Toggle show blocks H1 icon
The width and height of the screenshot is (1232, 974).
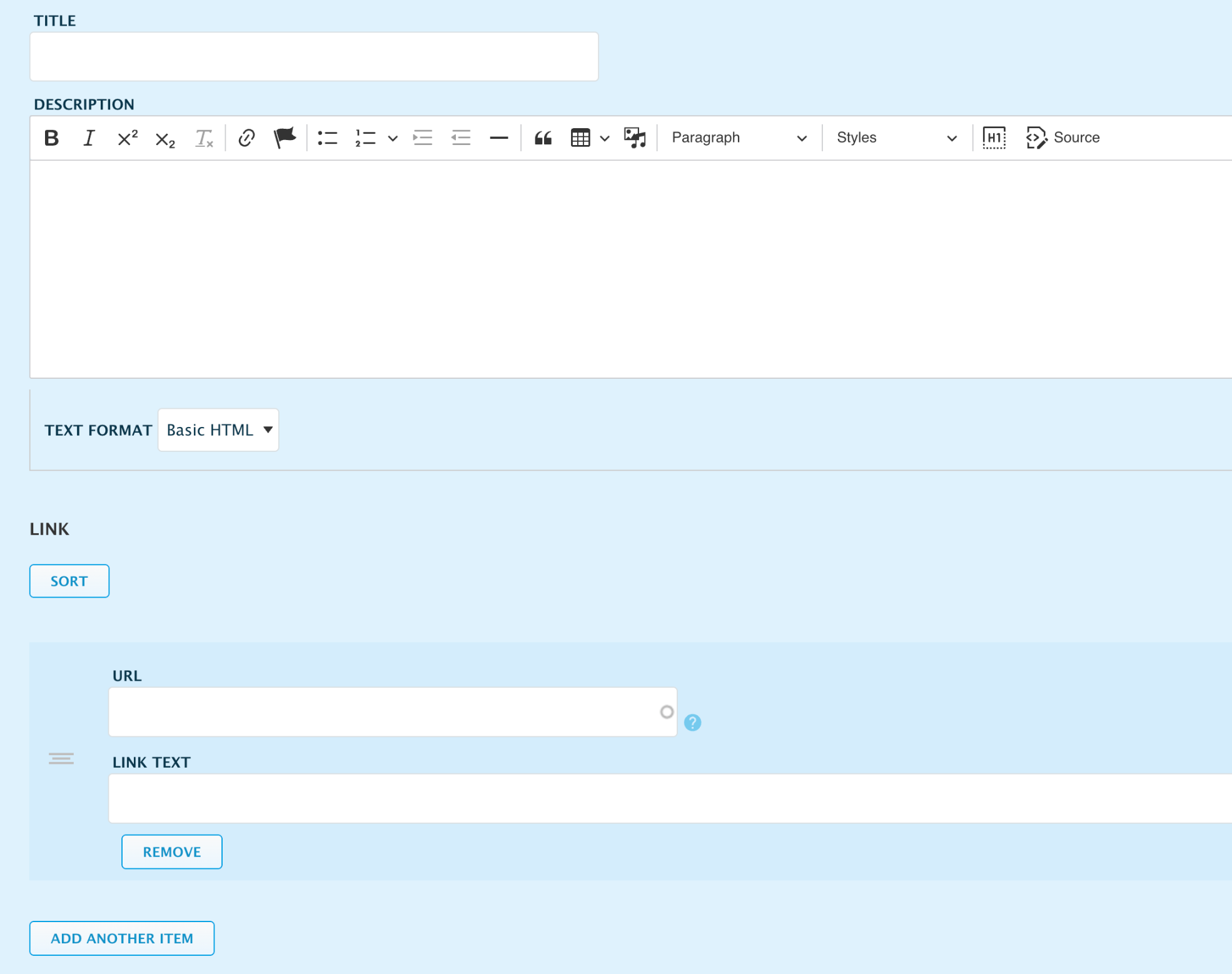[x=994, y=138]
